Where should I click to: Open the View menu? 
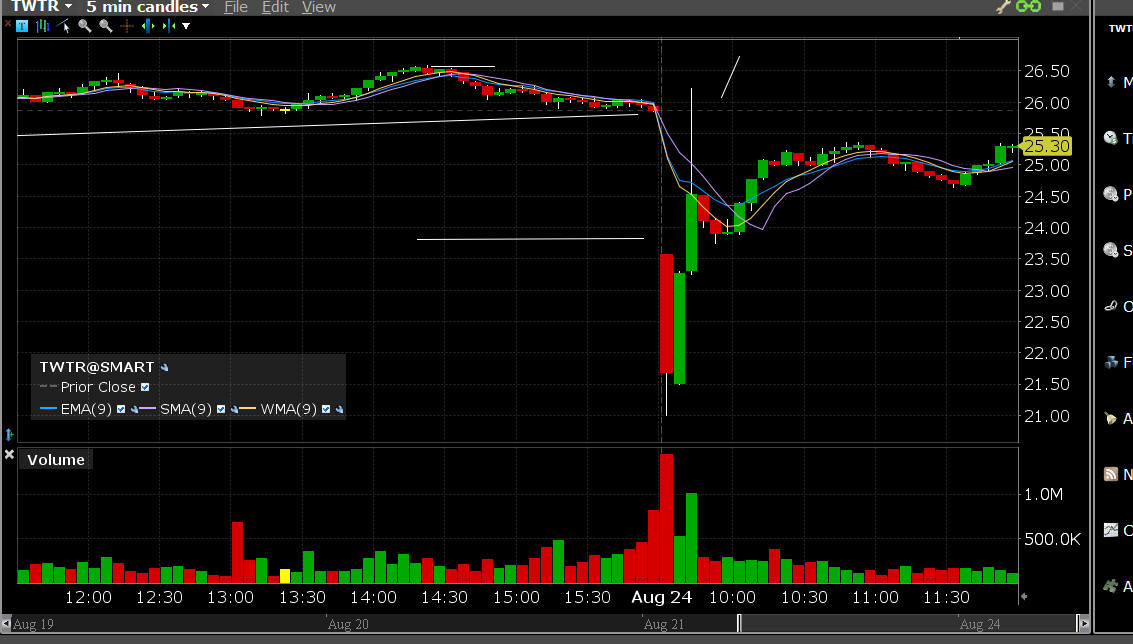pyautogui.click(x=318, y=7)
